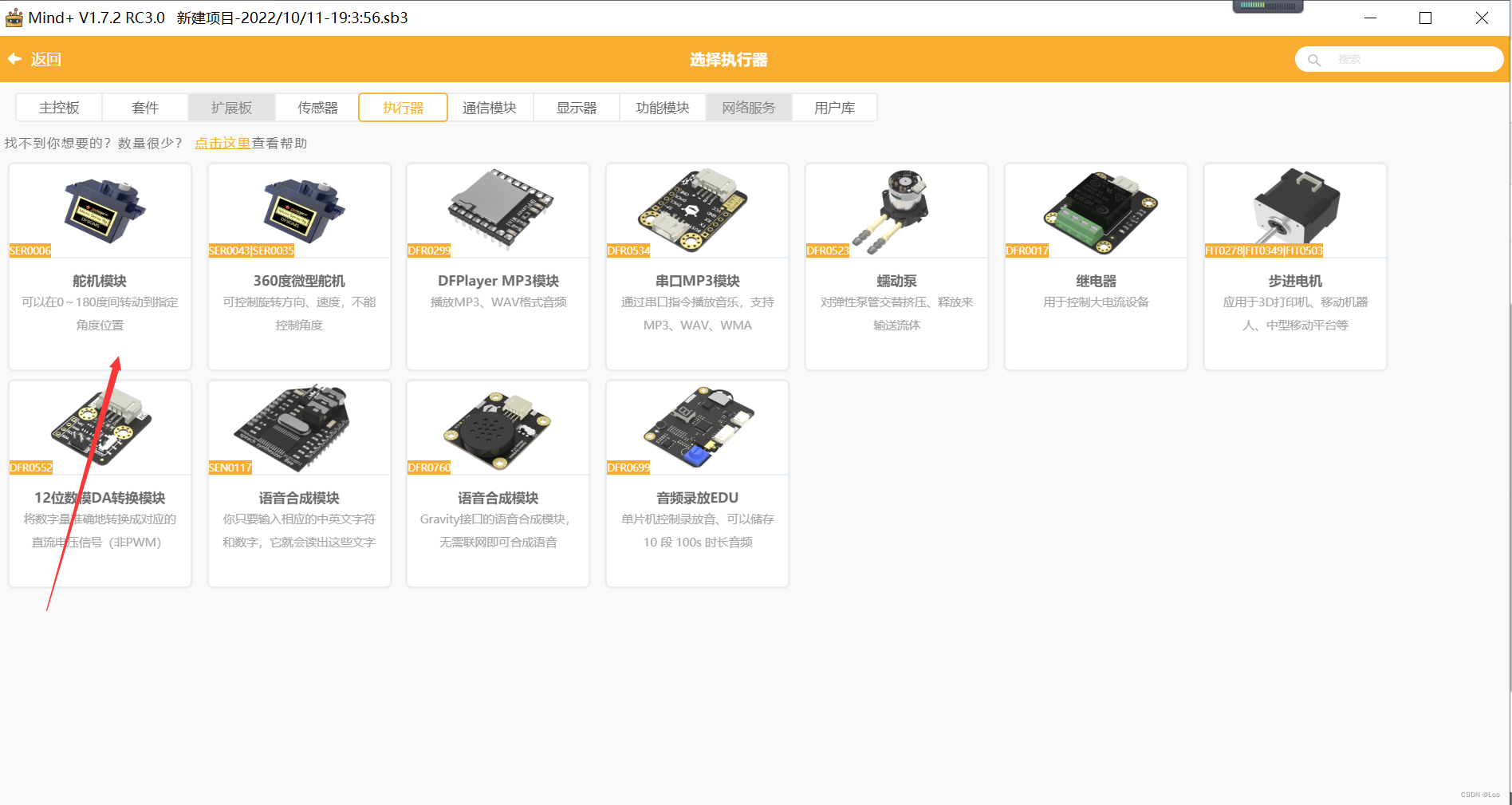Close the Mind+ window

click(x=1482, y=18)
